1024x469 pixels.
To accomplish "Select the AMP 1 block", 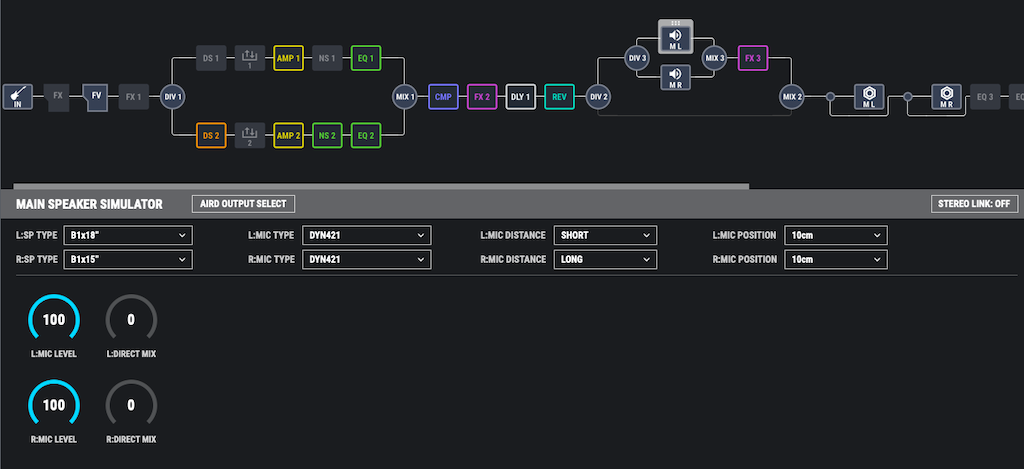I will coord(289,58).
